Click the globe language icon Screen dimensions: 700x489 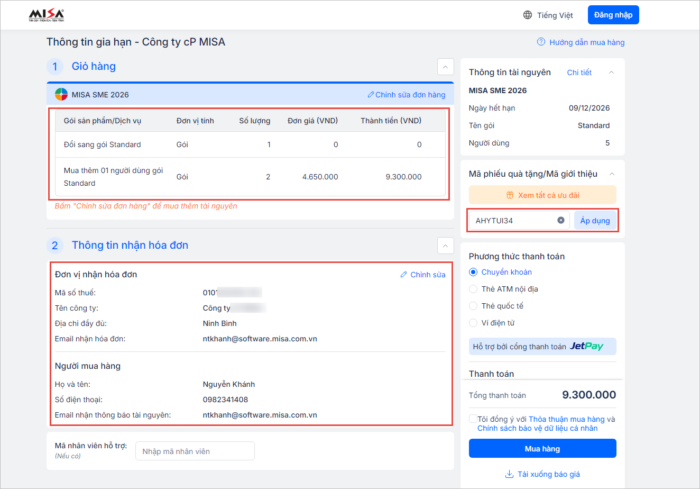coord(528,15)
